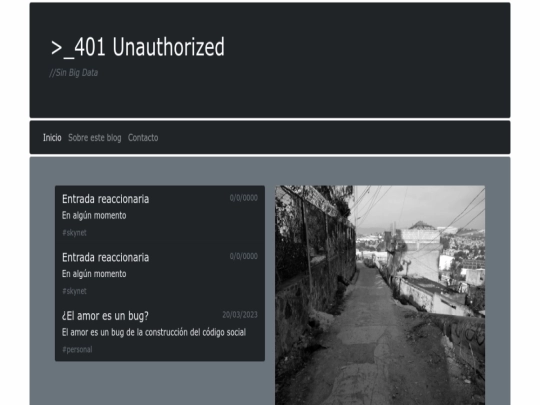The height and width of the screenshot is (405, 540).
Task: Click the black-and-white street alley photo
Action: pos(380,295)
